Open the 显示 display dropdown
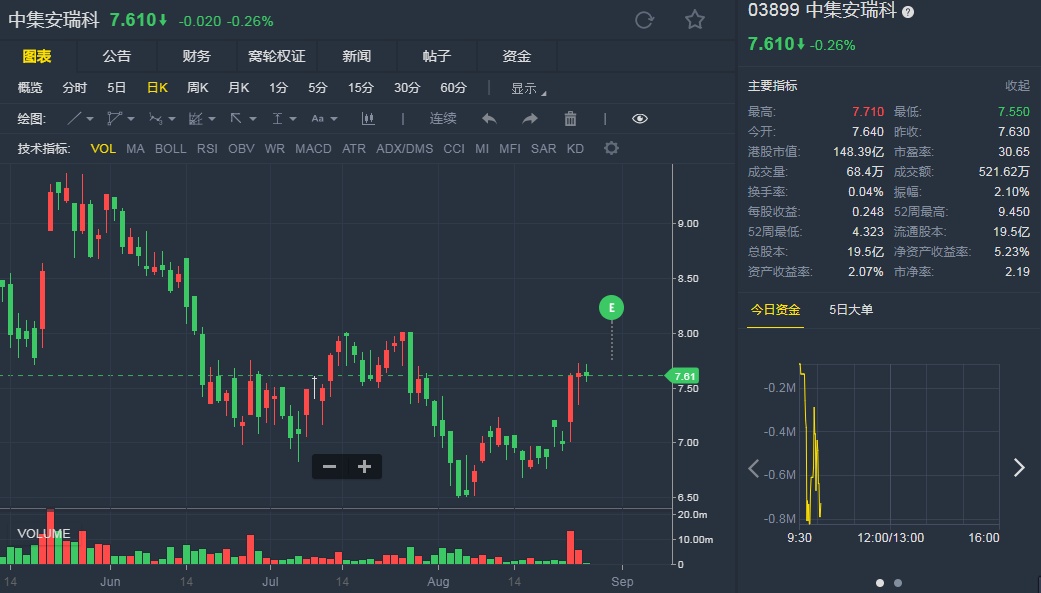The height and width of the screenshot is (593, 1041). tap(528, 88)
